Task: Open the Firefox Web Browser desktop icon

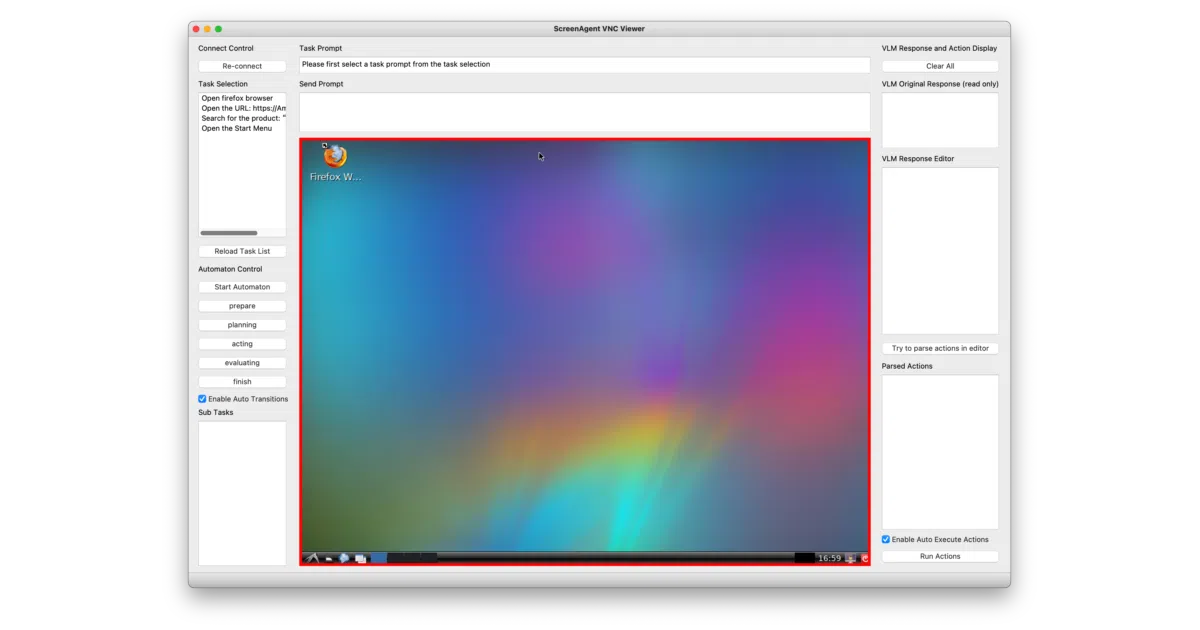Action: [335, 163]
